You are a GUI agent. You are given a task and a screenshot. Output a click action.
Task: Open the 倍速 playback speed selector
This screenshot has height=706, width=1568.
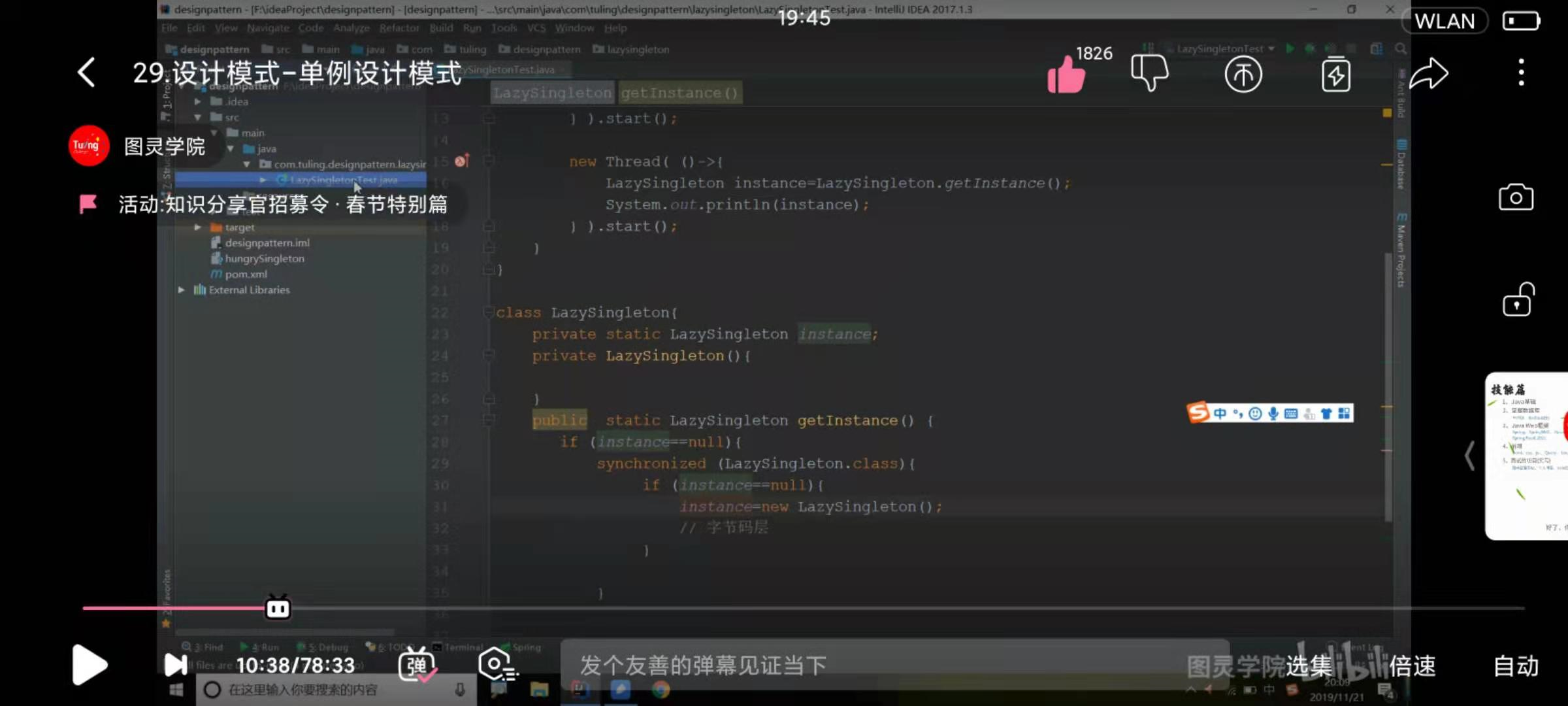(x=1412, y=666)
